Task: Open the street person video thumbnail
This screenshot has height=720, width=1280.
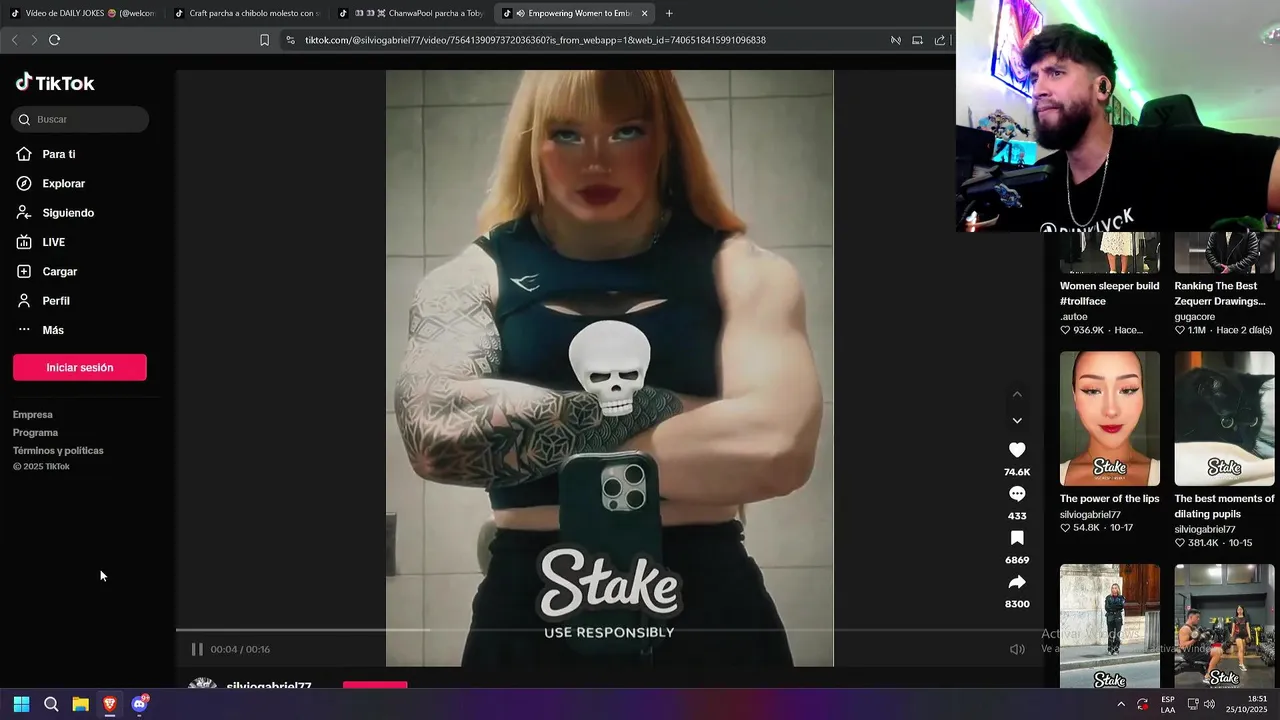Action: coord(1110,626)
